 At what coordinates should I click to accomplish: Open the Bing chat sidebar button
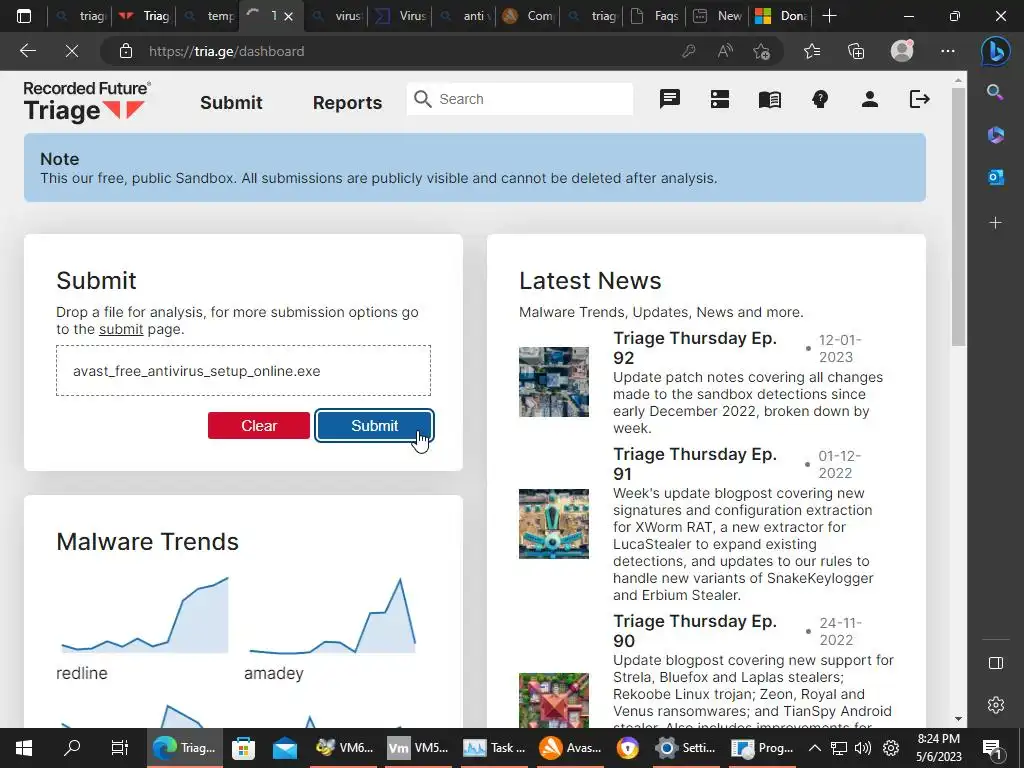point(995,51)
